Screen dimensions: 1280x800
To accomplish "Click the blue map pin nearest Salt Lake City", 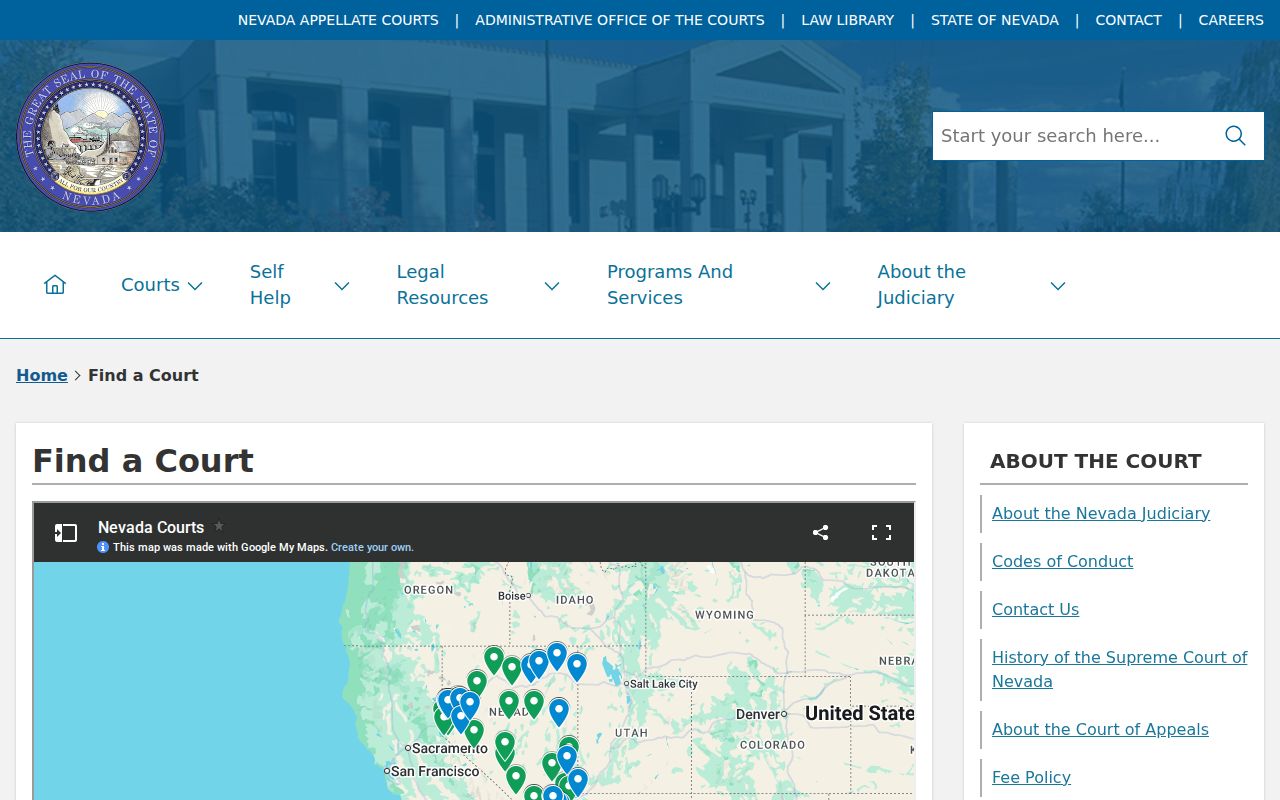I will (577, 666).
